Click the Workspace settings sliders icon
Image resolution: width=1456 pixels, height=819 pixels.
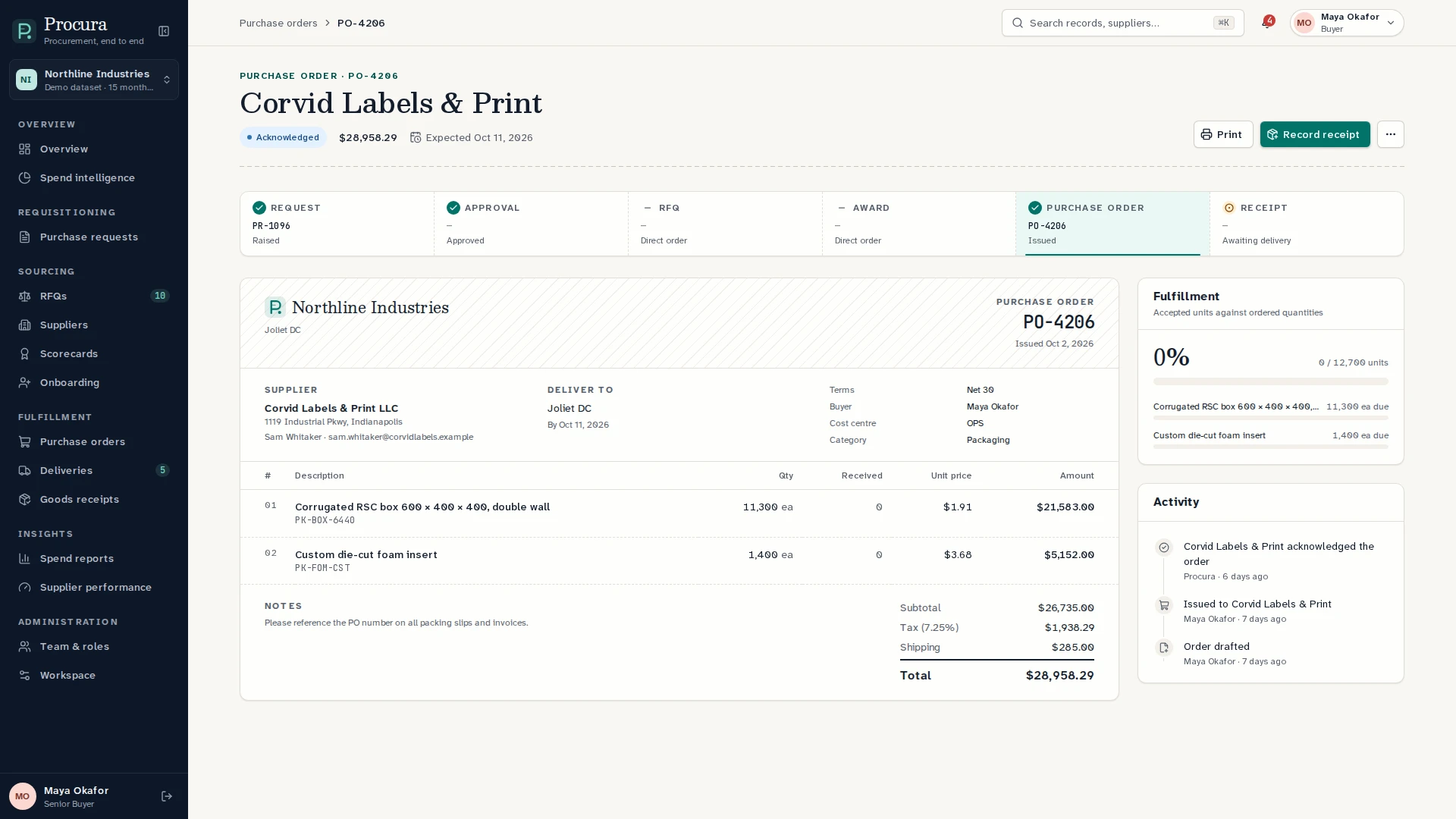25,676
